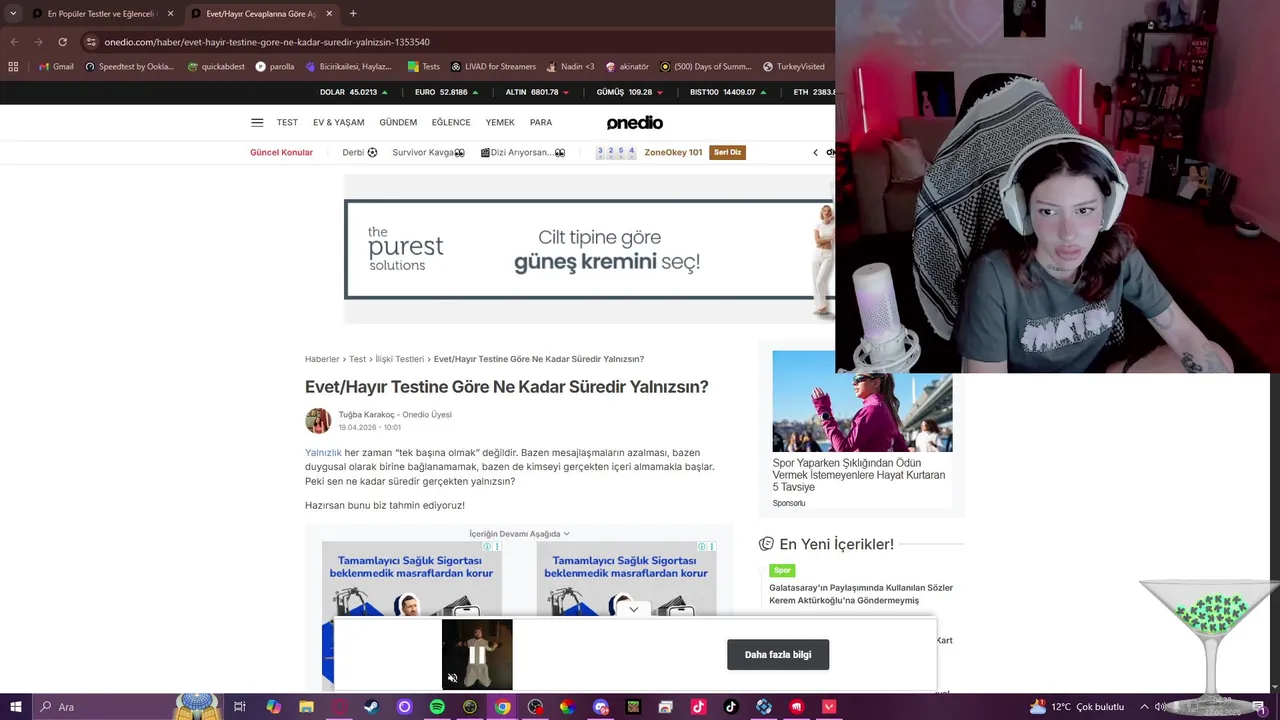Switch to Google Chrome in taskbar
Viewport: 1280px width, 720px height.
pyautogui.click(x=502, y=707)
